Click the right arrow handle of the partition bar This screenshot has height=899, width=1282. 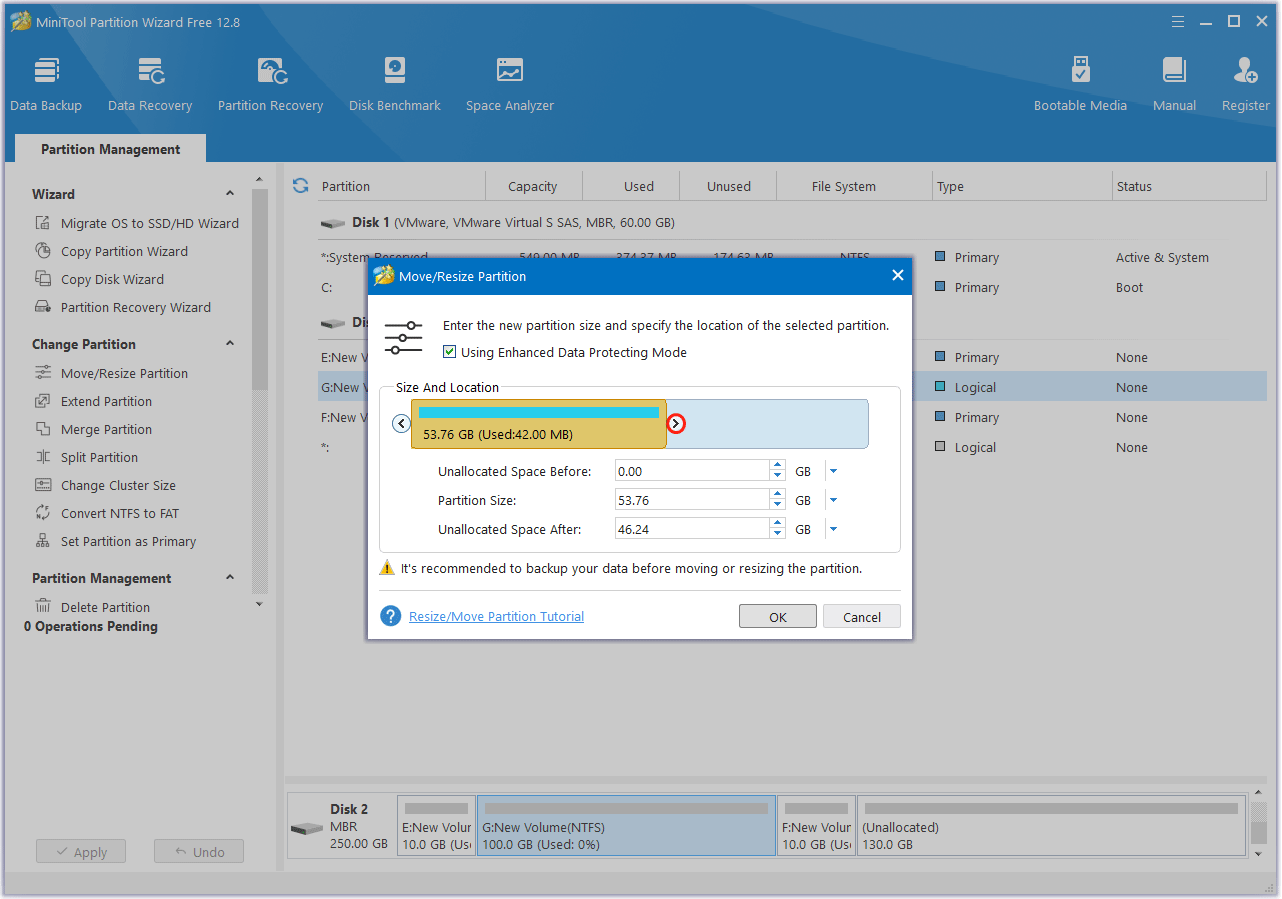click(x=676, y=424)
